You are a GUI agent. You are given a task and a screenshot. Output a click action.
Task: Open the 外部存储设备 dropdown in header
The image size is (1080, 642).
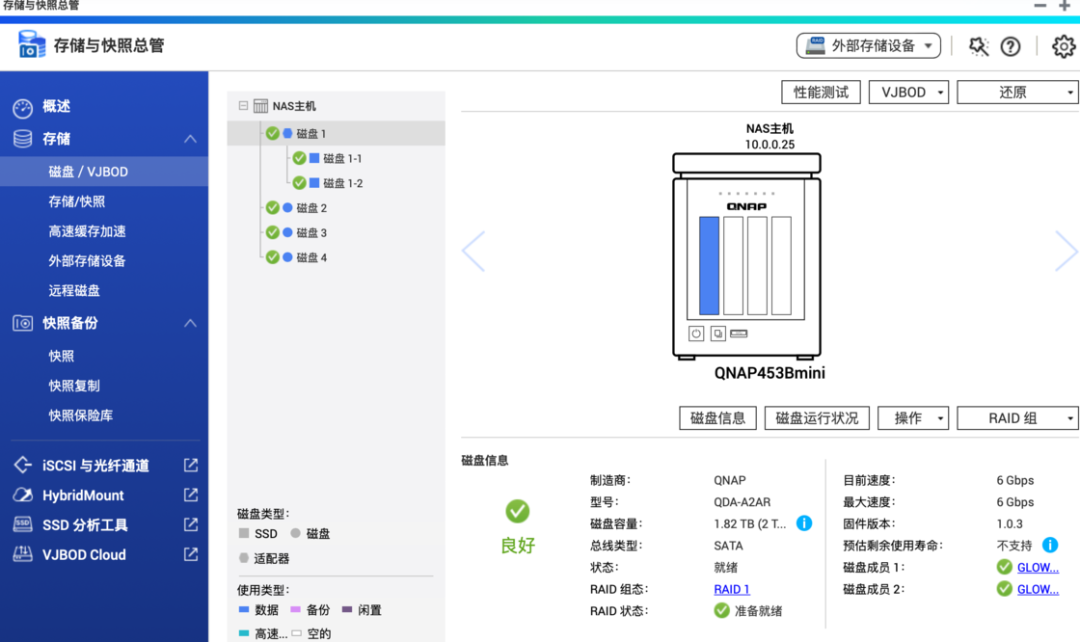click(869, 46)
